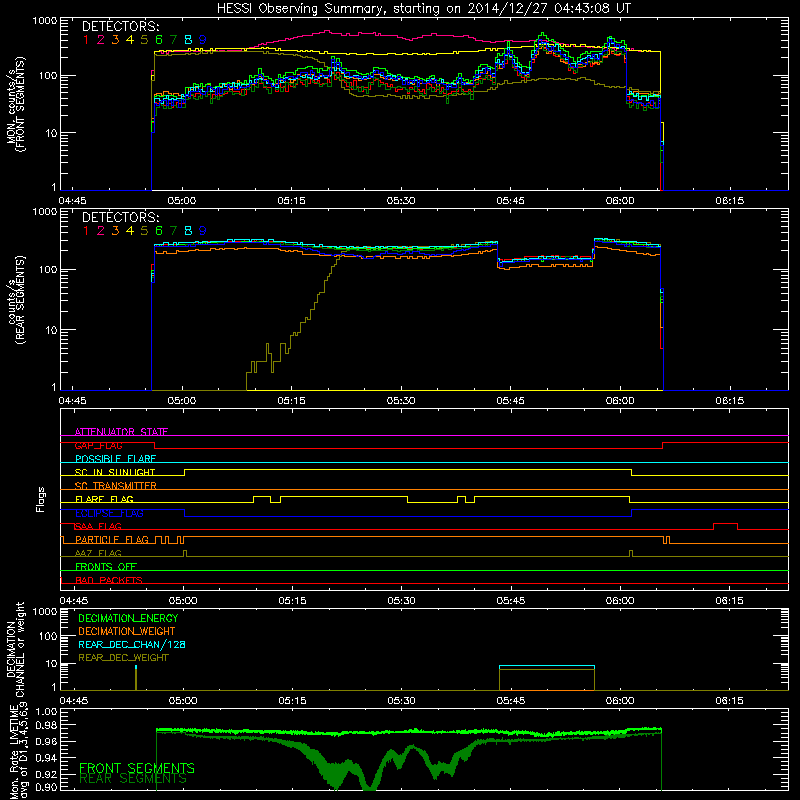800x800 pixels.
Task: Click the Flags axis title
Action: point(41,499)
